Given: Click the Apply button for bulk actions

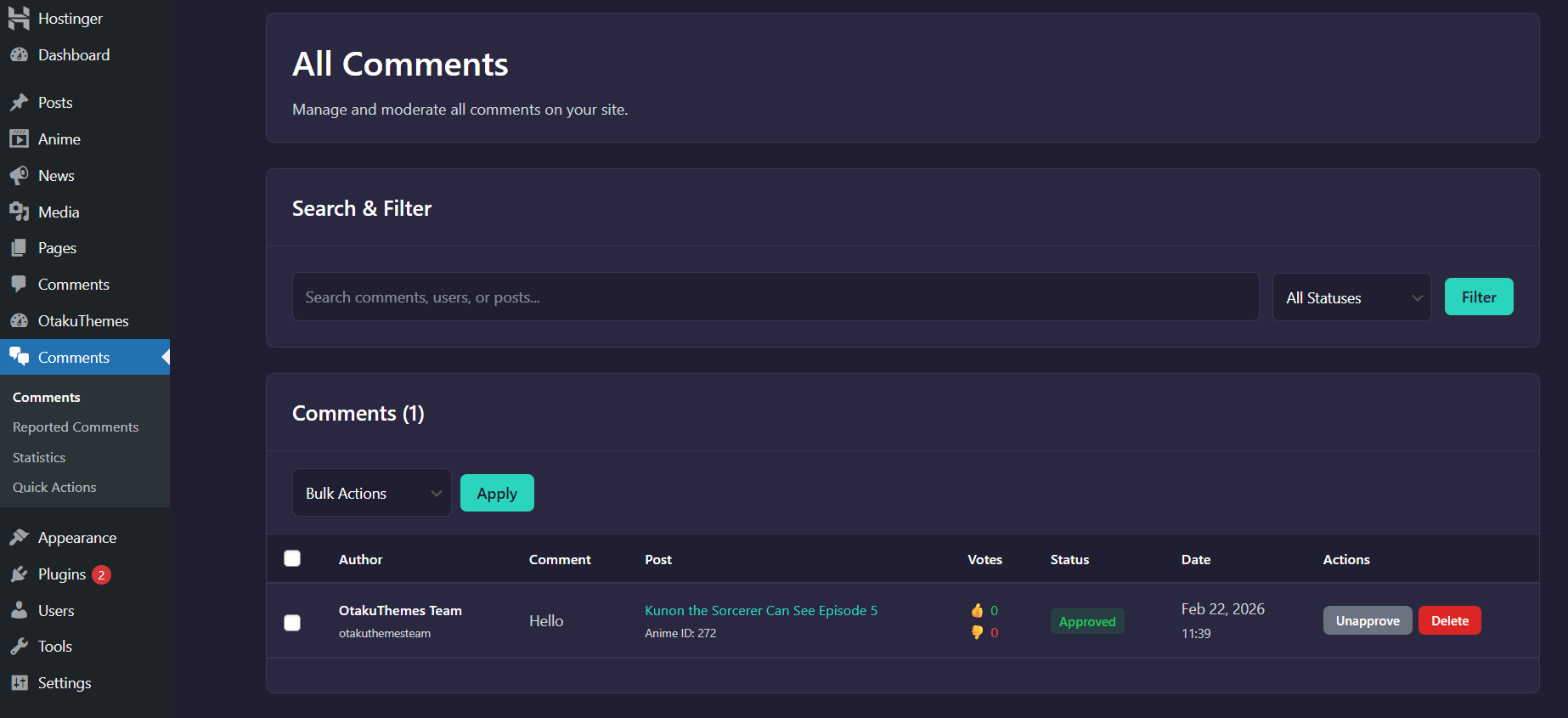Looking at the screenshot, I should pos(497,493).
